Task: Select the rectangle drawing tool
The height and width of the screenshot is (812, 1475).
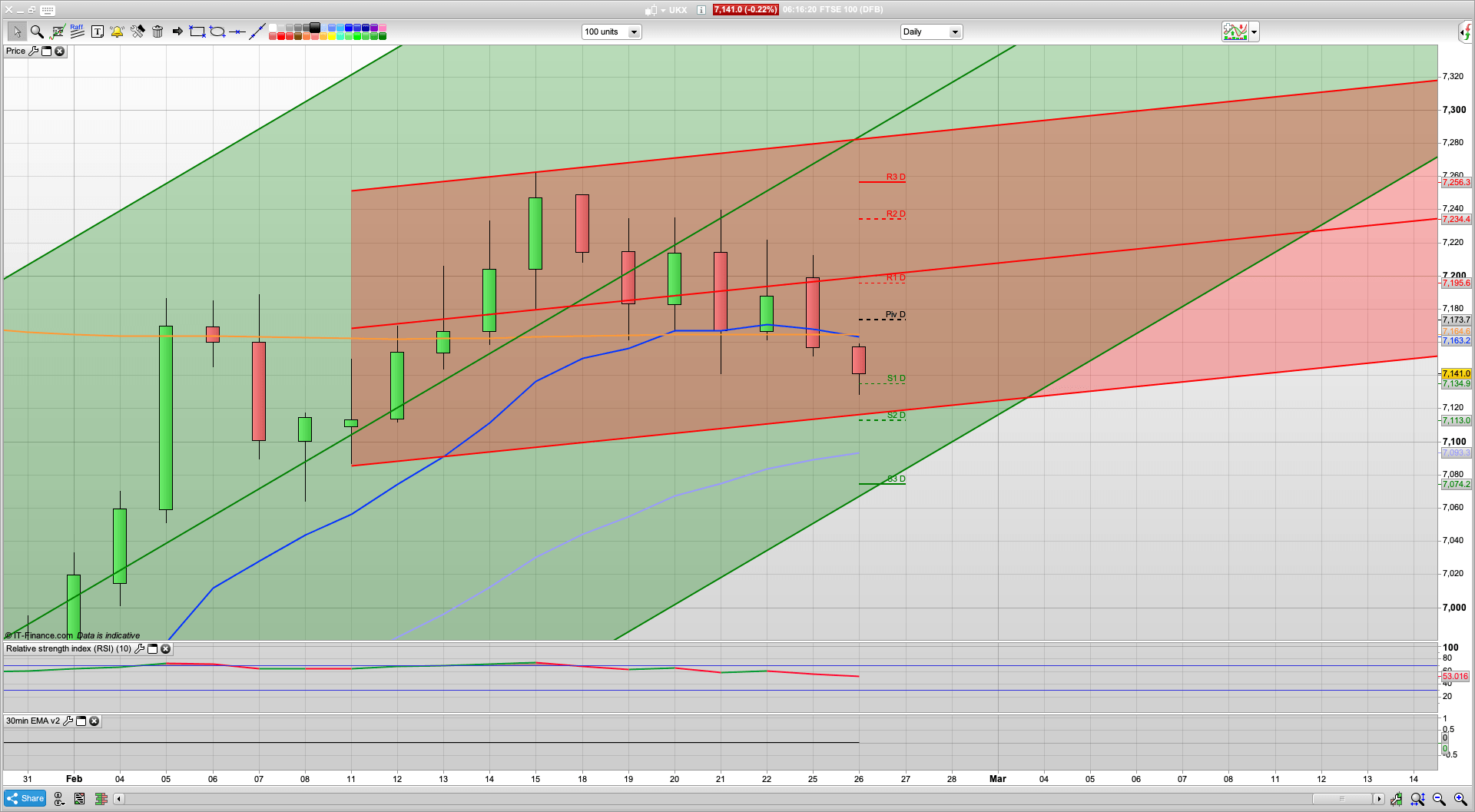Action: 197,31
